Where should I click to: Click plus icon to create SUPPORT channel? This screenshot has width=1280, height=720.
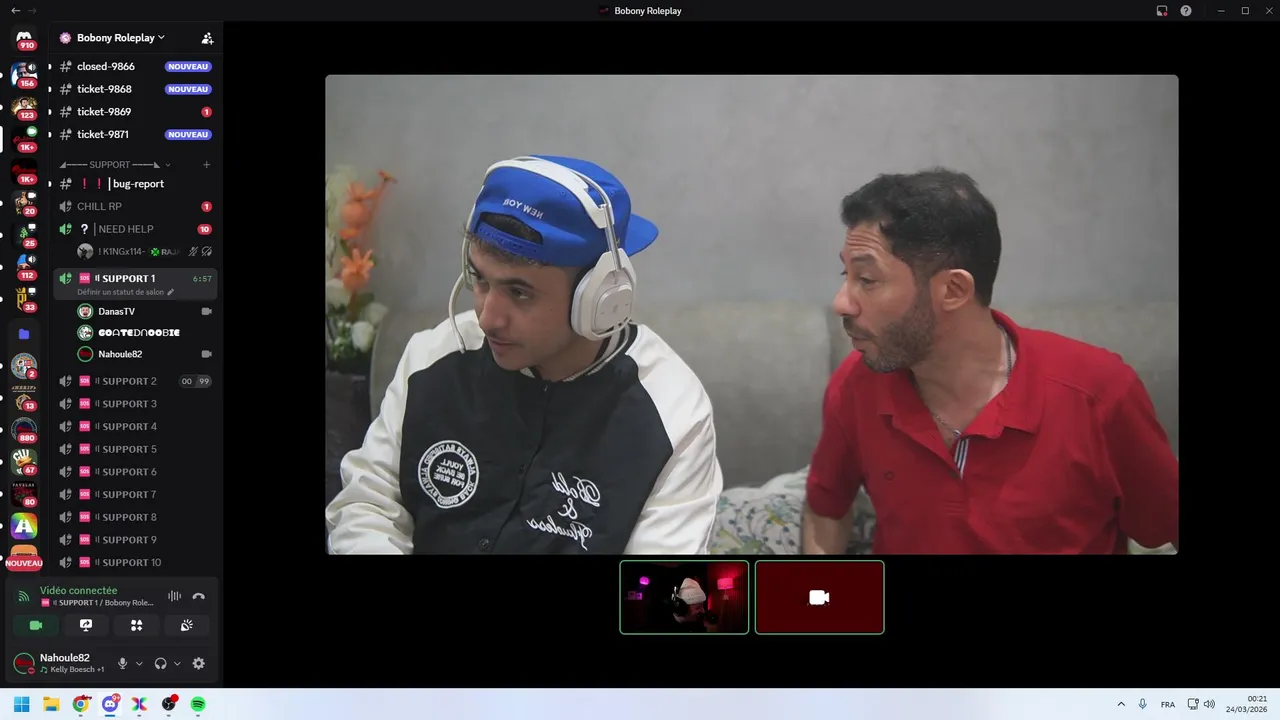[x=206, y=164]
